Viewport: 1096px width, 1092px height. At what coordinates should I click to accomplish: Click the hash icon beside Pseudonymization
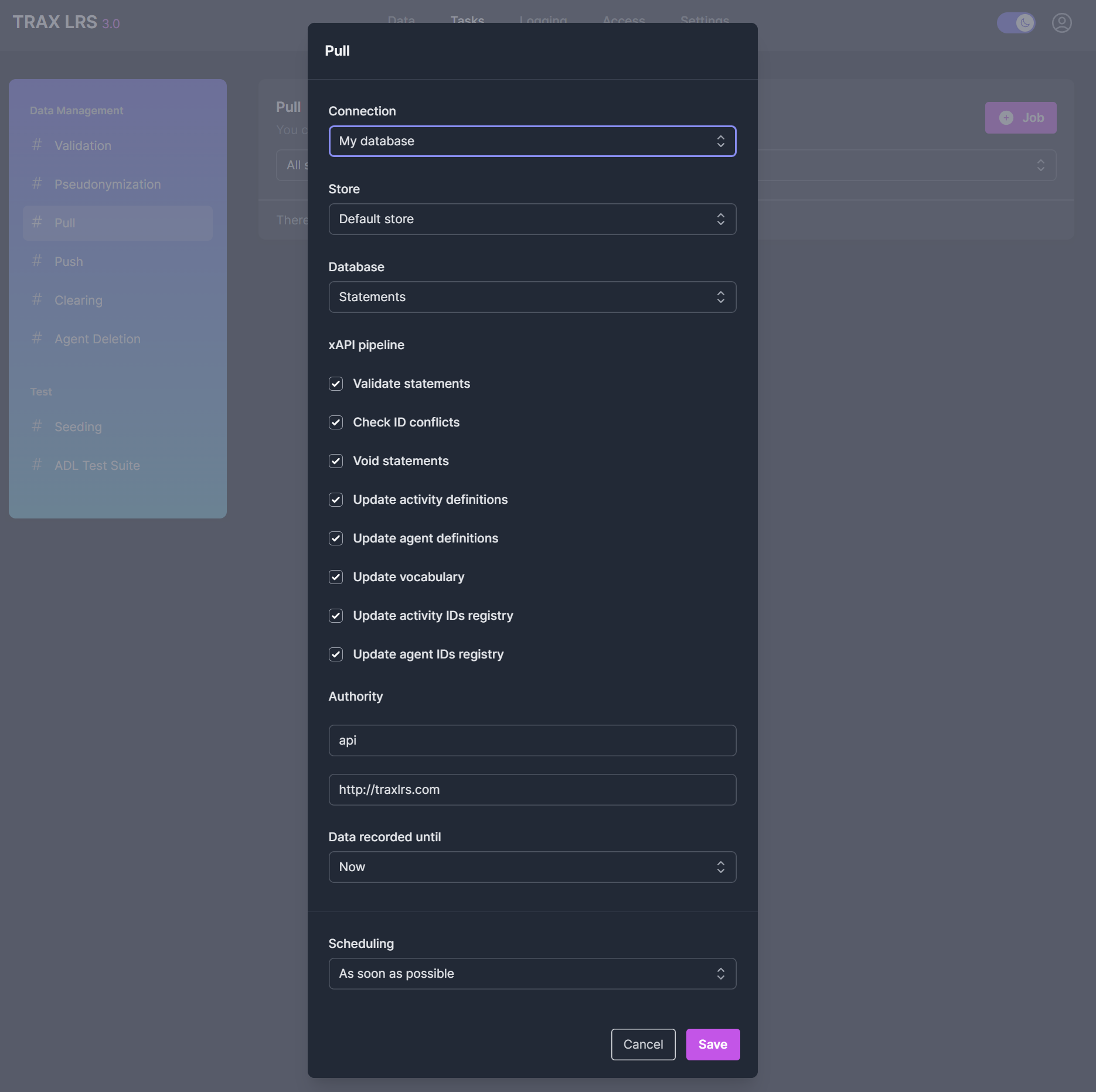(x=37, y=183)
